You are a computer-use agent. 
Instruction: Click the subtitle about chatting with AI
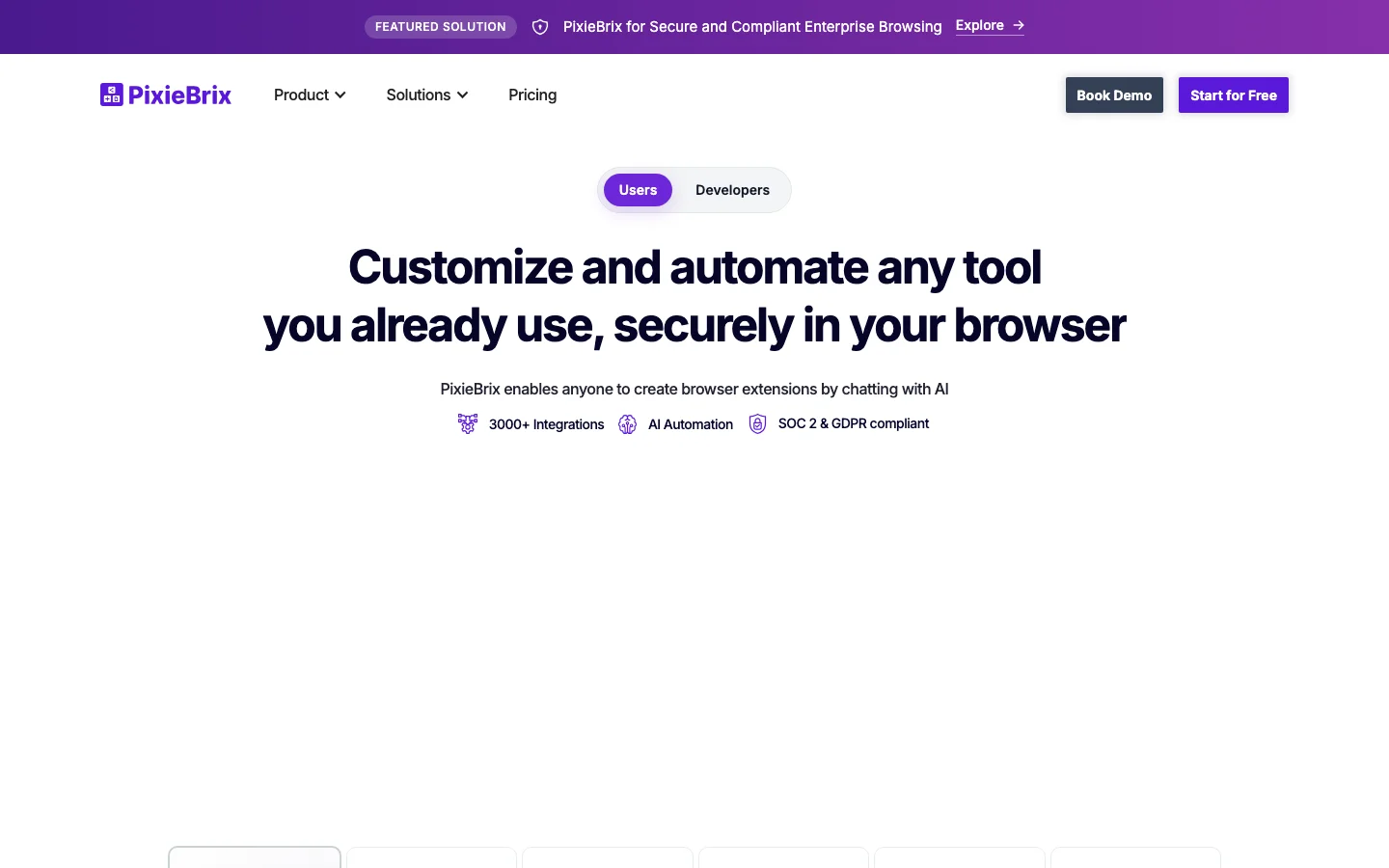[694, 389]
